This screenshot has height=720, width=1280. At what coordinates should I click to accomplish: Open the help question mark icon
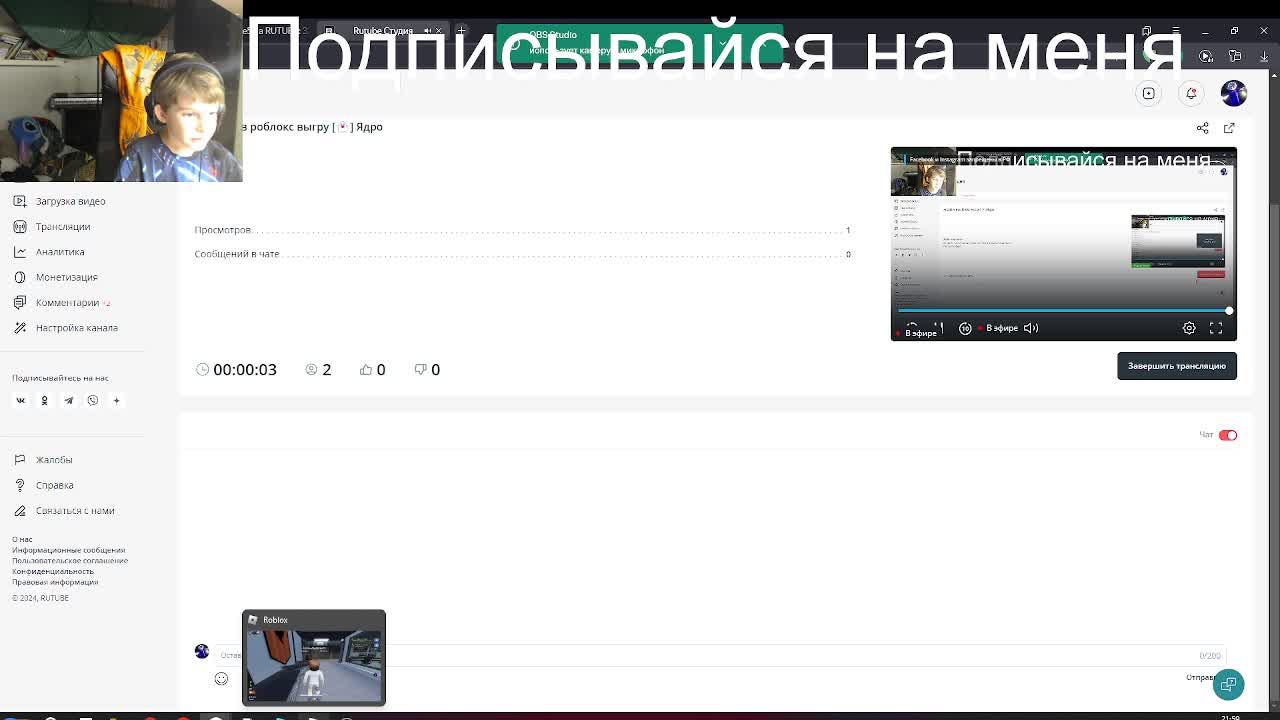pos(20,485)
